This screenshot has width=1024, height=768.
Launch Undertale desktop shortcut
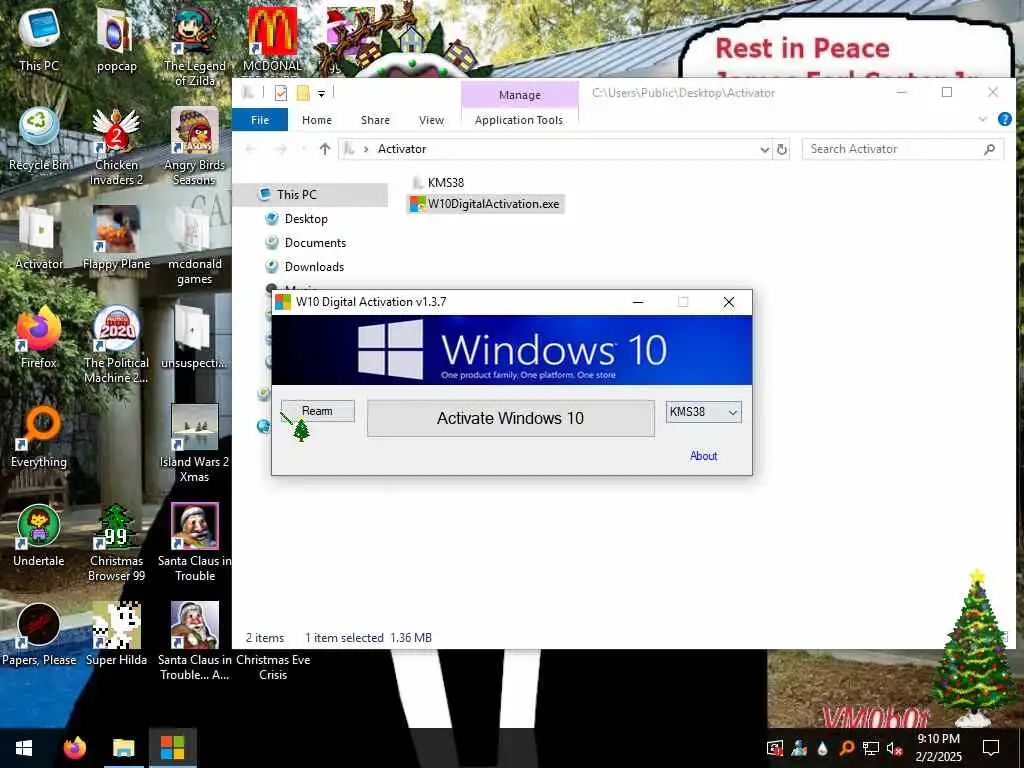pos(39,536)
